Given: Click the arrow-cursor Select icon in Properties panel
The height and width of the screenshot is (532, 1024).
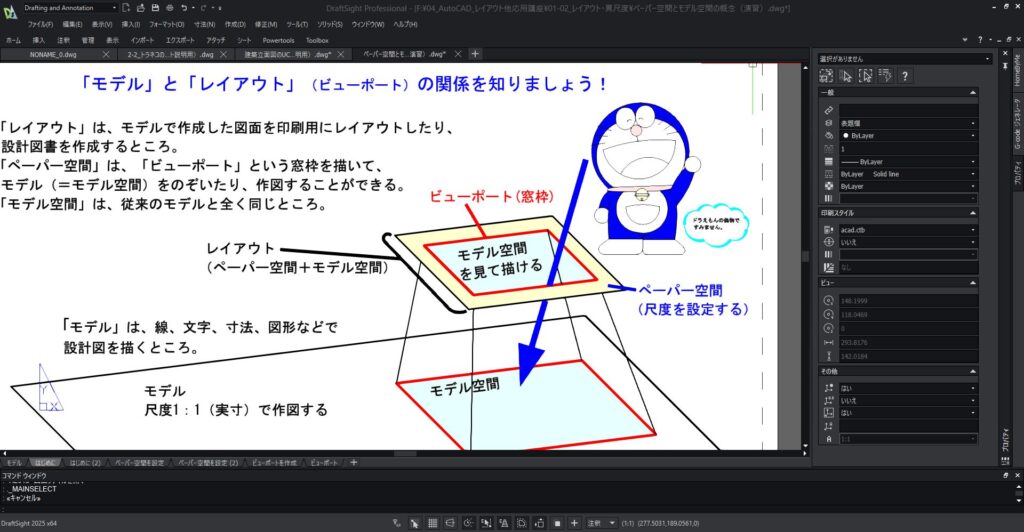Looking at the screenshot, I should tap(846, 76).
